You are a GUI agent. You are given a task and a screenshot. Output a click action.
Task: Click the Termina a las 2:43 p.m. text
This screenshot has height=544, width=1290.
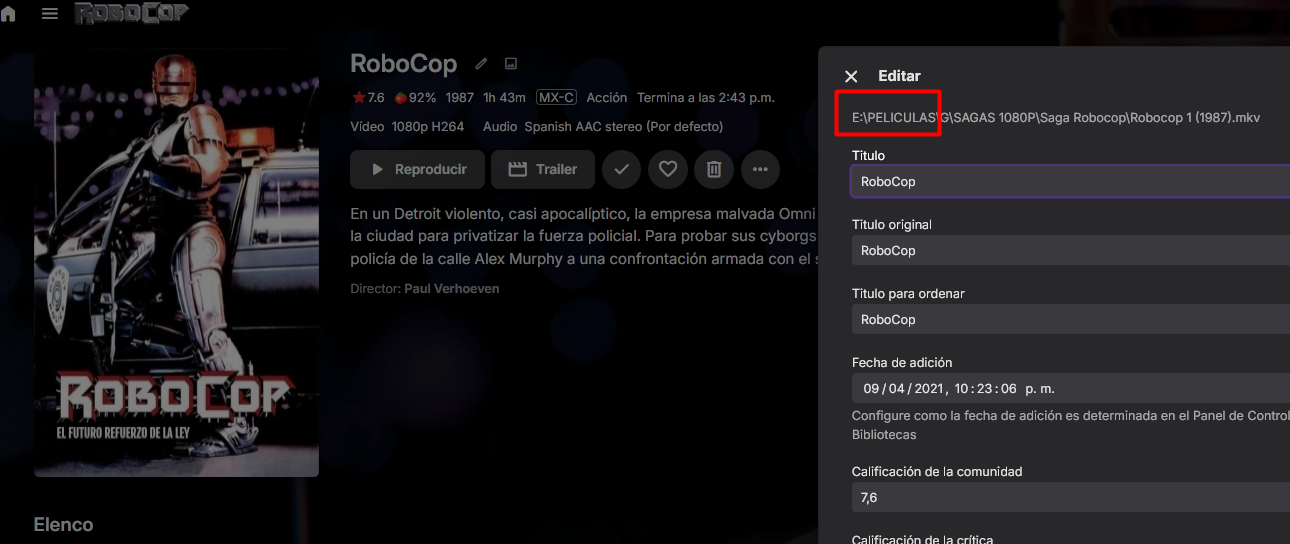tap(706, 98)
